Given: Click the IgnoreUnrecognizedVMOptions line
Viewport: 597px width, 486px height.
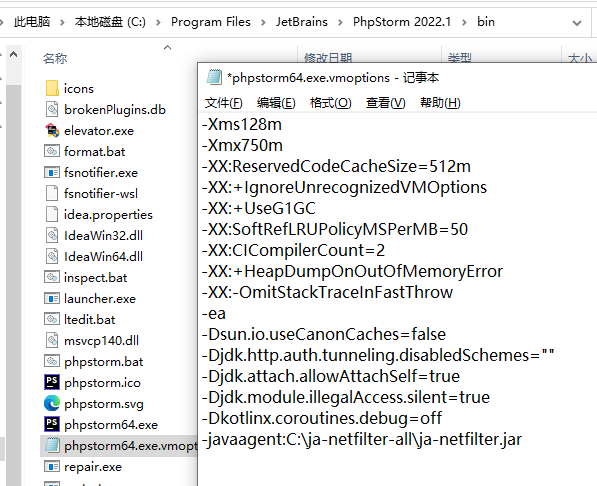Looking at the screenshot, I should 344,187.
